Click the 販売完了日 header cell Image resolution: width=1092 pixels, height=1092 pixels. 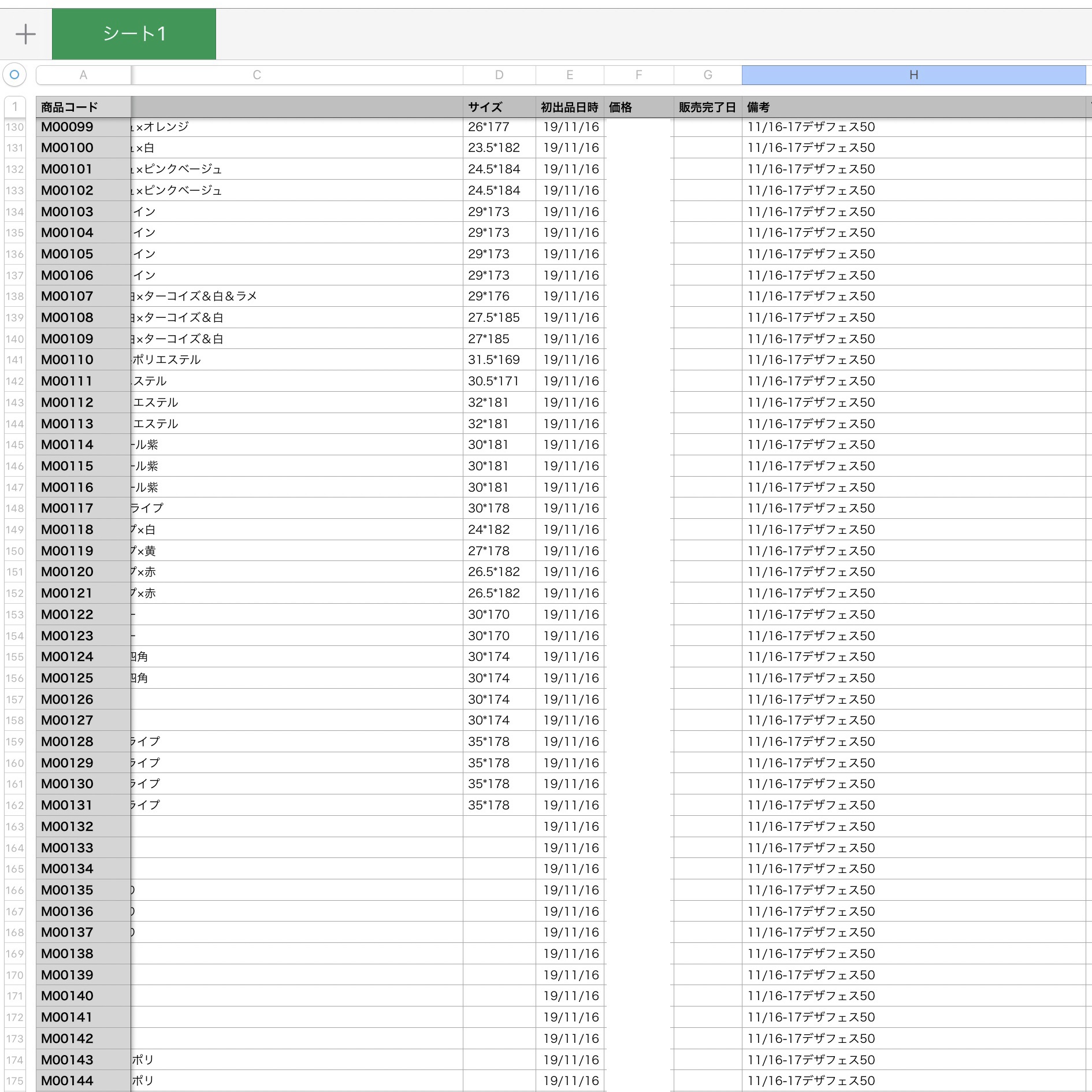708,107
